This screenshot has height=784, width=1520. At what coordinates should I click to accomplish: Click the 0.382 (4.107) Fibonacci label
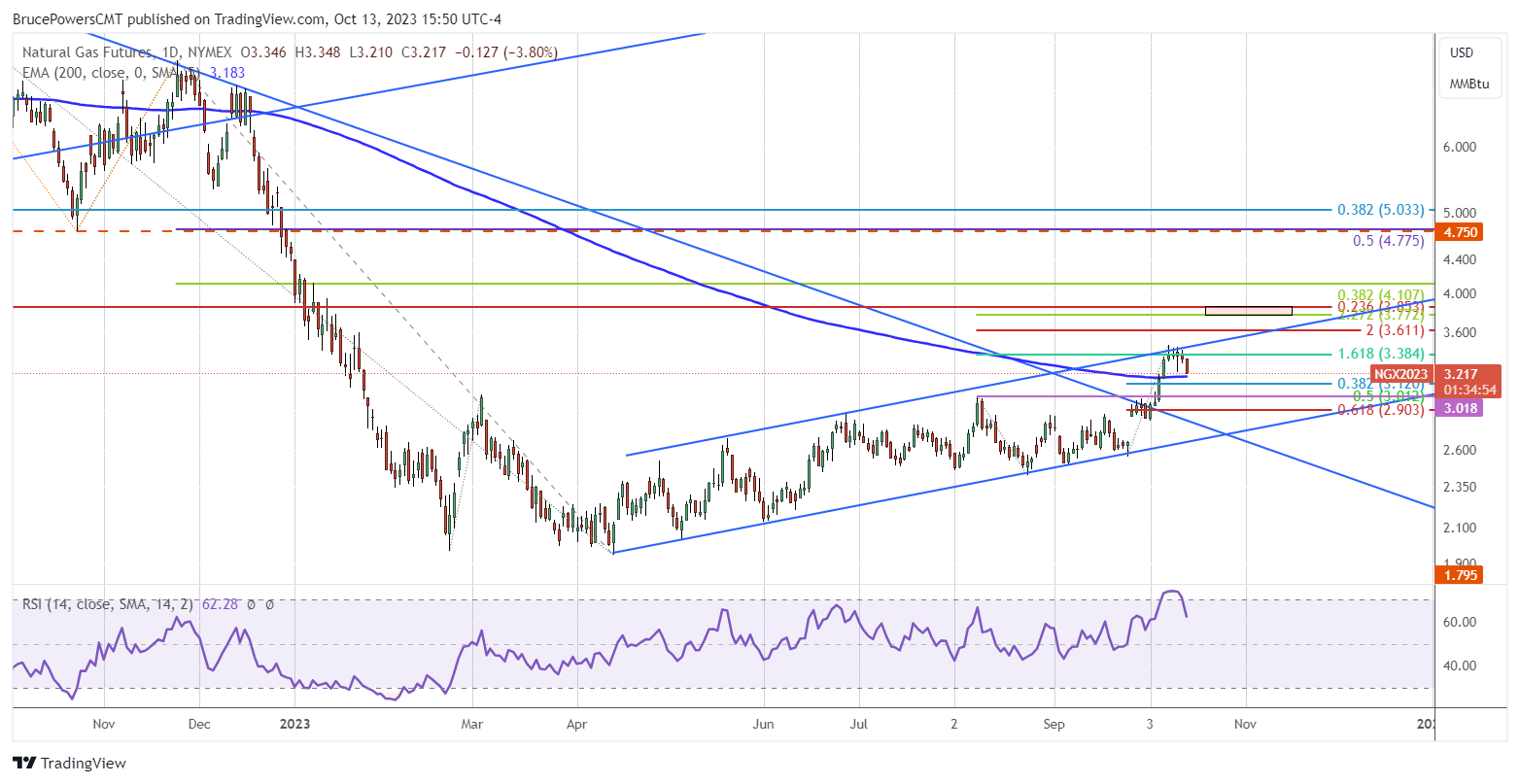pyautogui.click(x=1380, y=293)
